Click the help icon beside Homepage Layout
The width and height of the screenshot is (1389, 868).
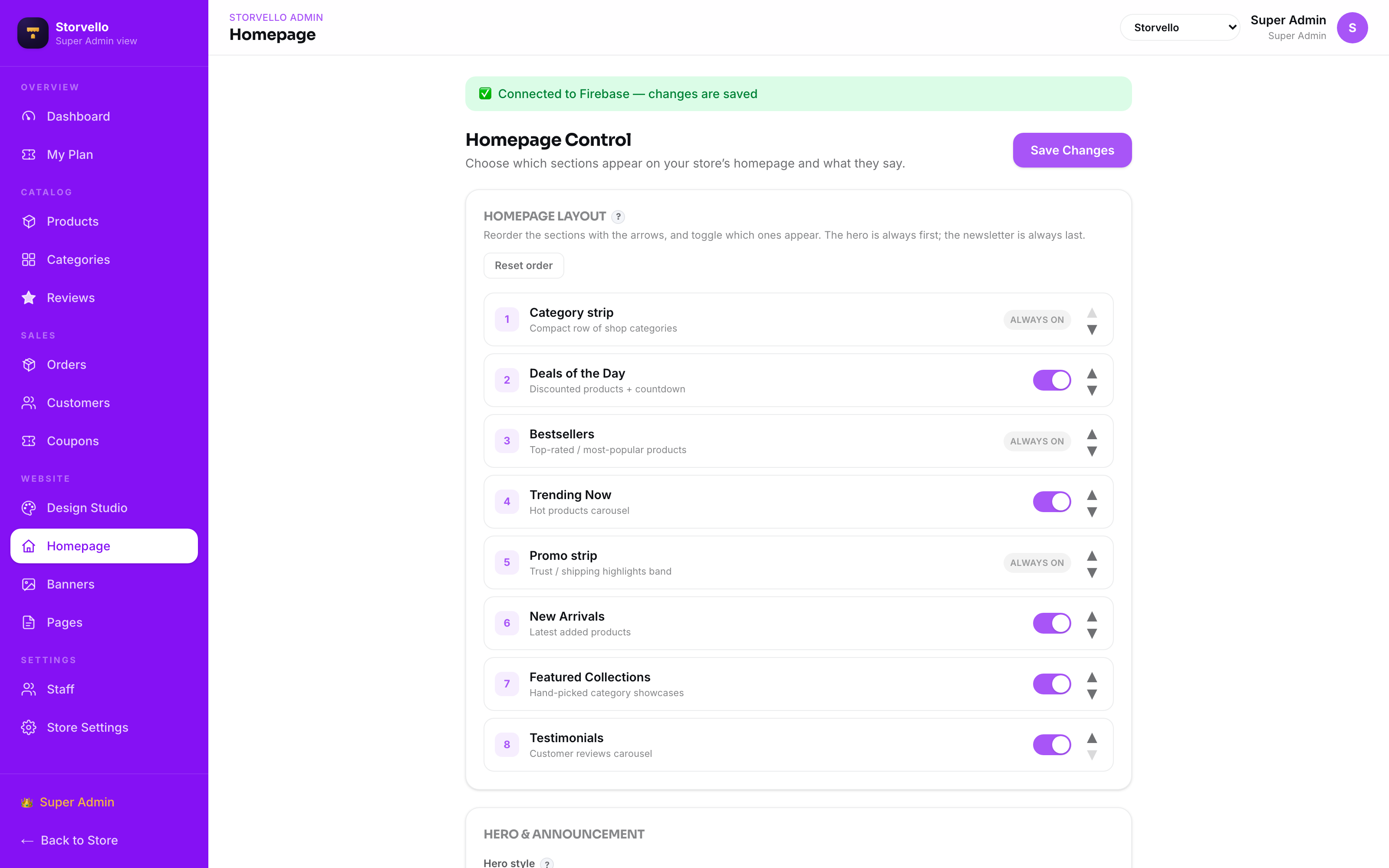[618, 217]
